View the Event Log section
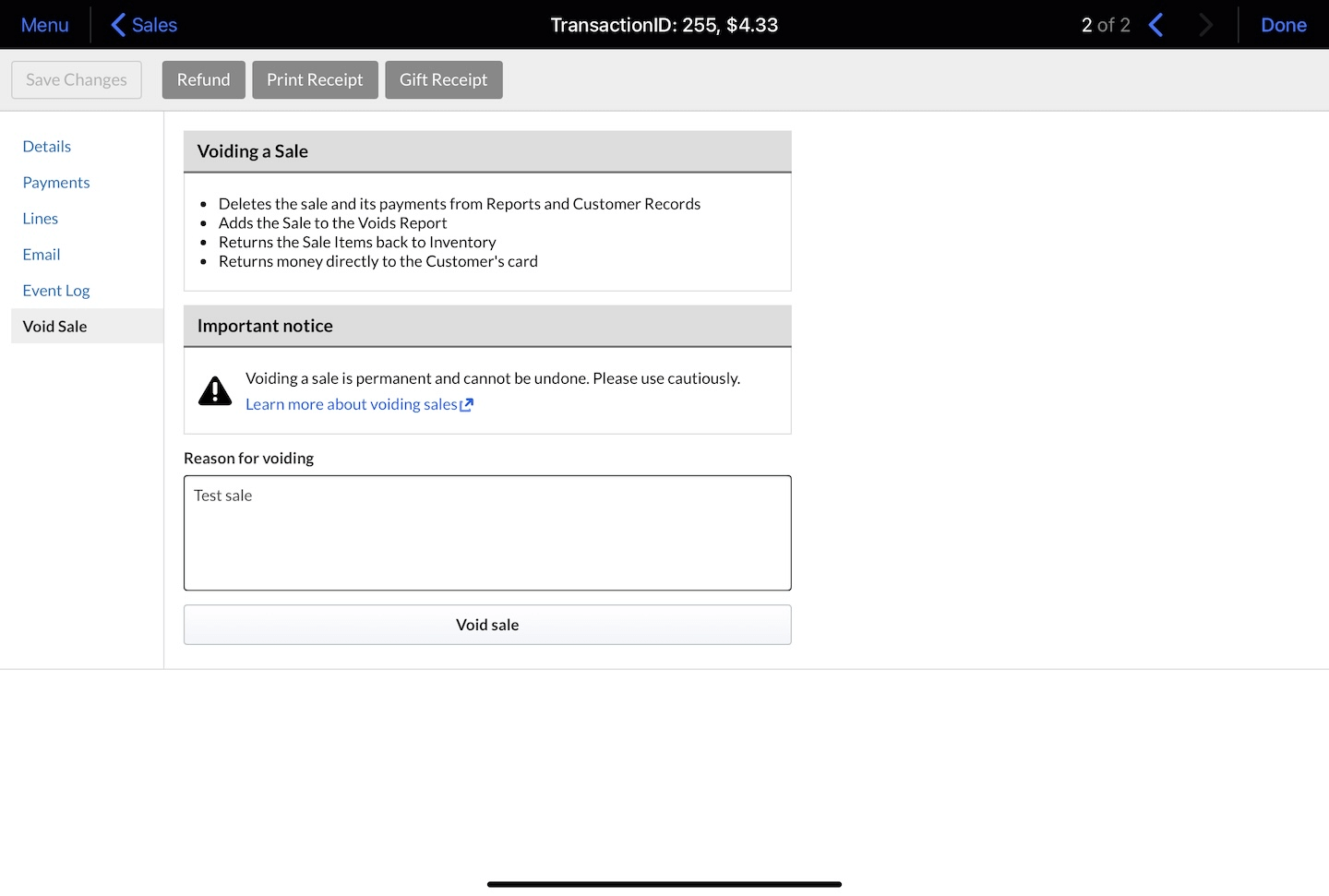 tap(56, 291)
